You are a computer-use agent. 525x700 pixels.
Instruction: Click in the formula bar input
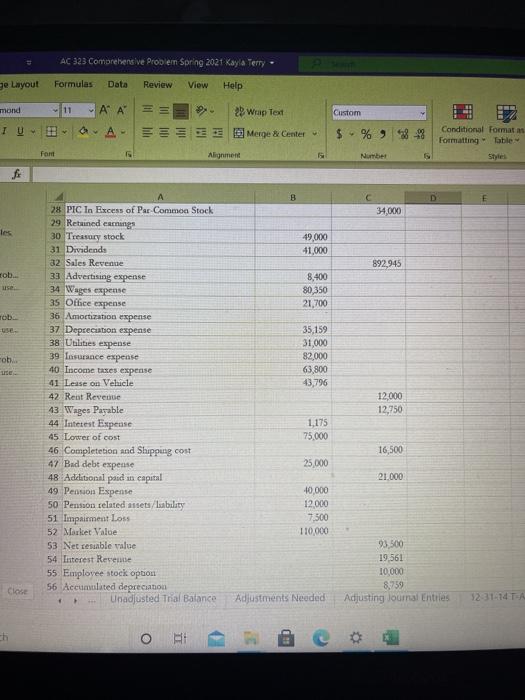[x=278, y=175]
